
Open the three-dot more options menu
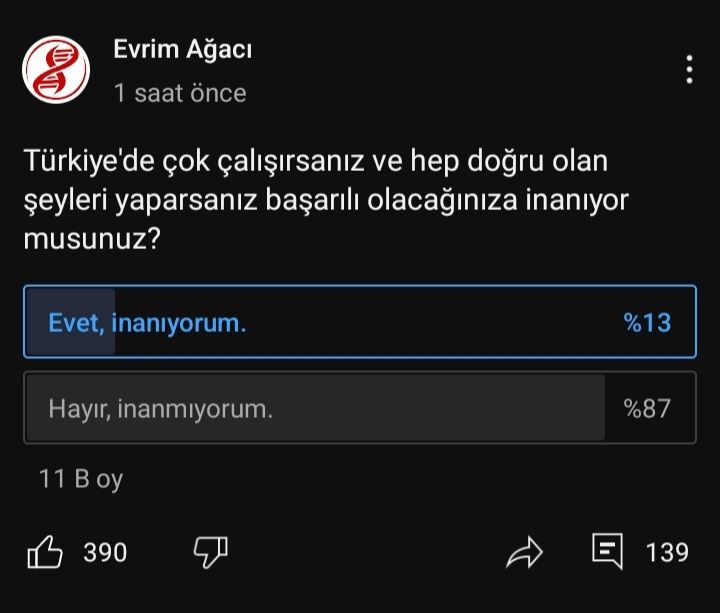point(689,69)
